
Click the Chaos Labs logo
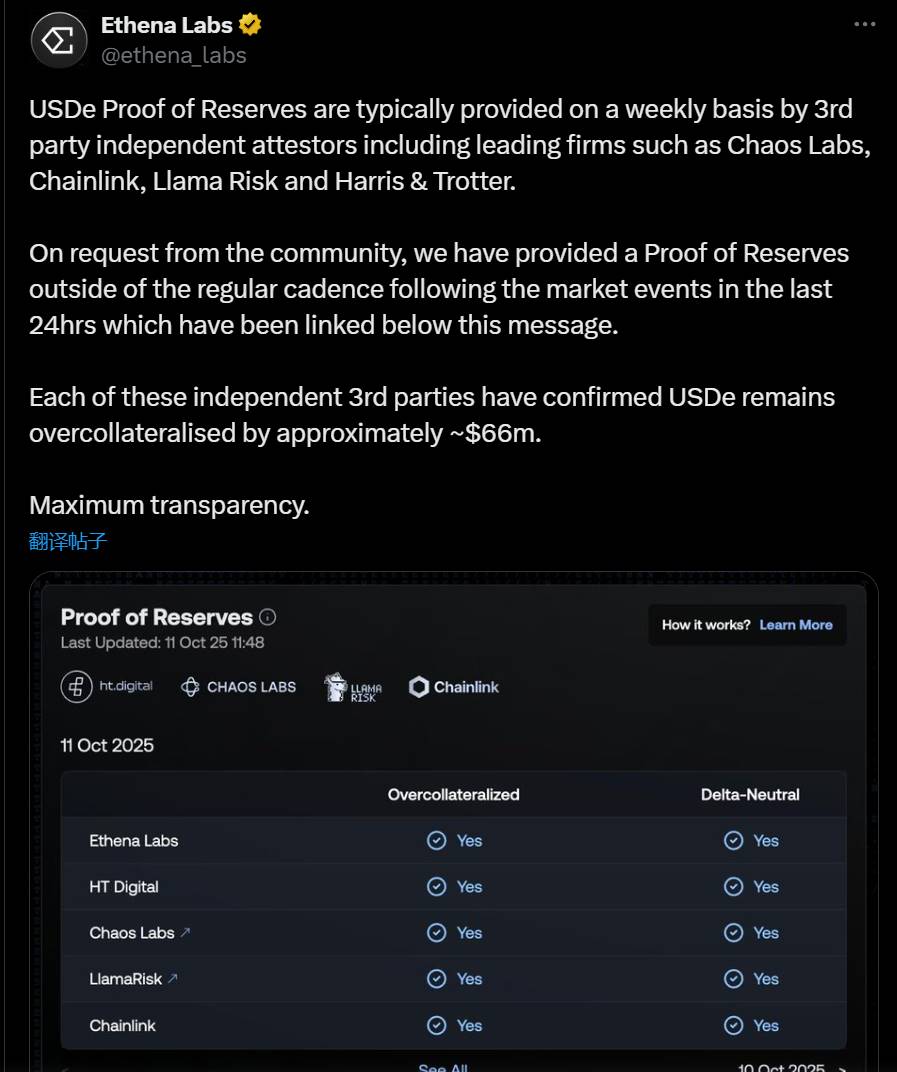click(238, 687)
